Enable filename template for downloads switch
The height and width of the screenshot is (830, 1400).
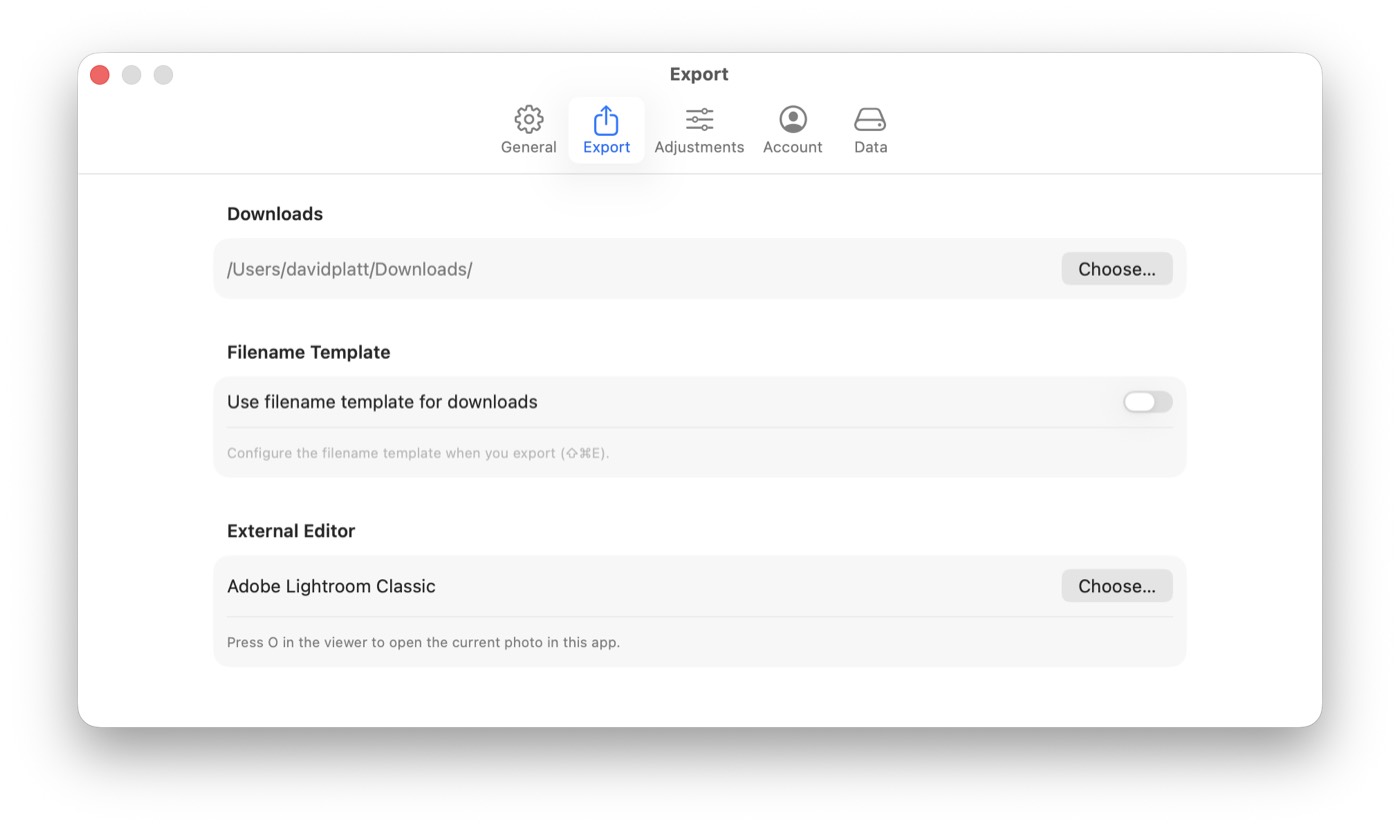coord(1147,402)
